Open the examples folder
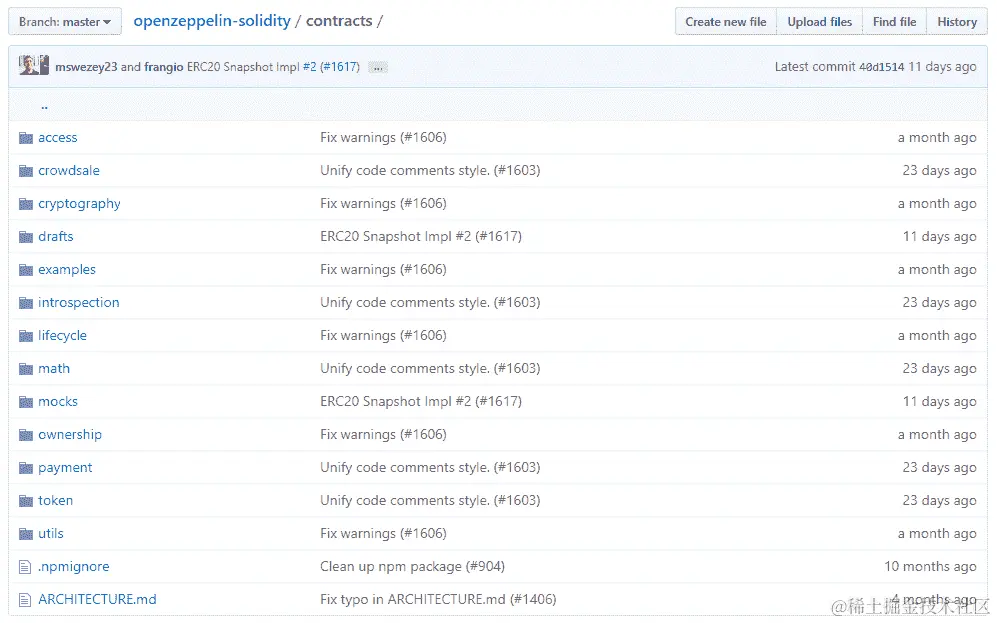Viewport: 997px width, 623px height. pyautogui.click(x=67, y=270)
